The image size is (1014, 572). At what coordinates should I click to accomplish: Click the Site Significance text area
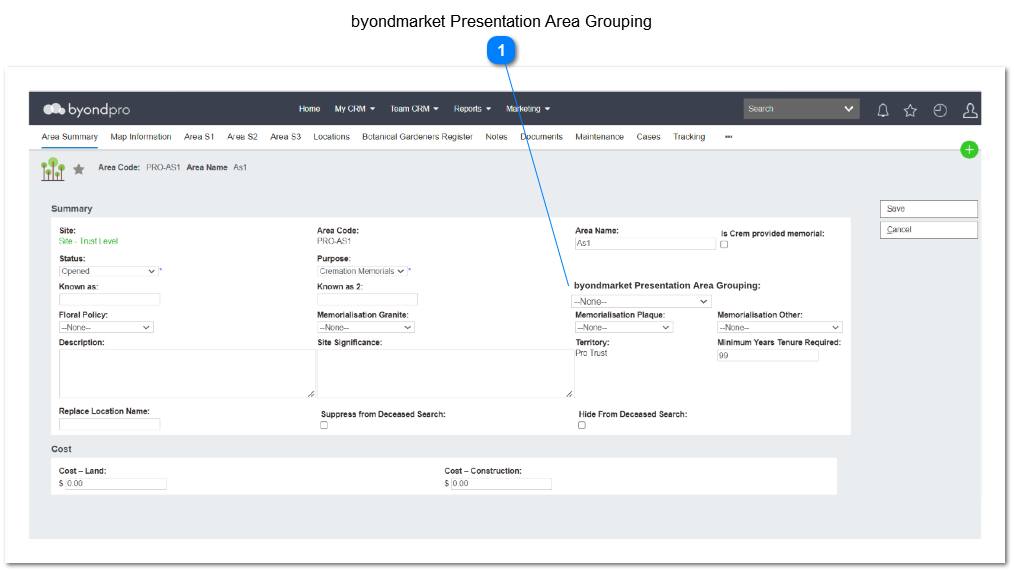click(x=445, y=374)
